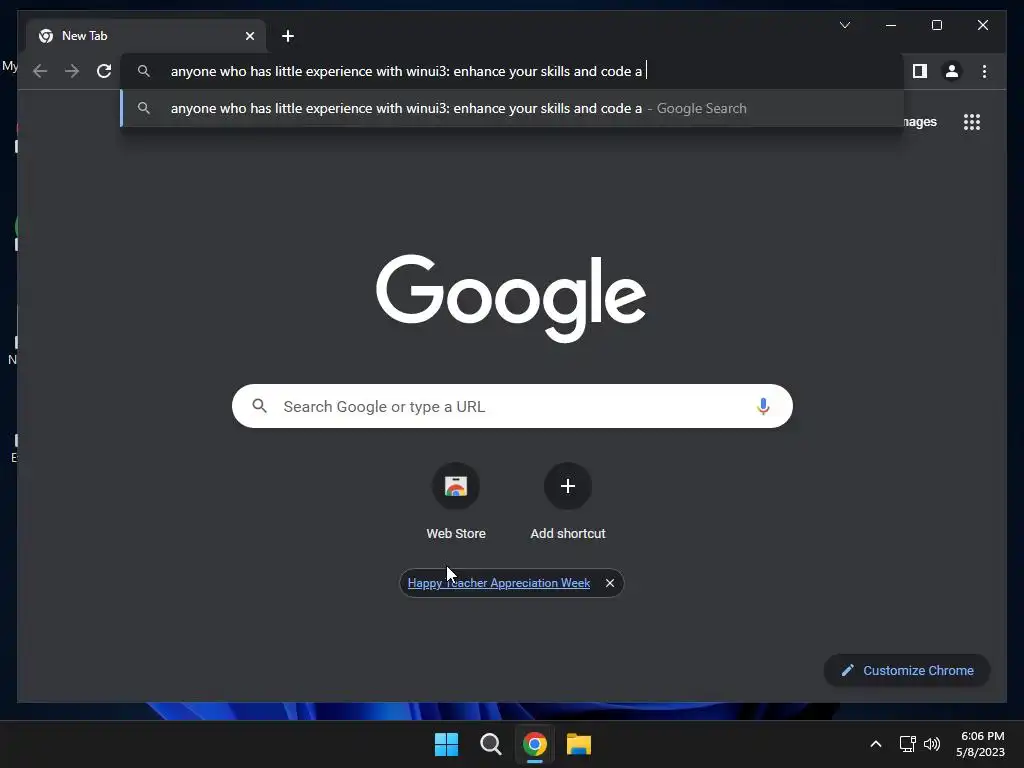Click the Add shortcut plus button
This screenshot has width=1024, height=768.
click(x=568, y=486)
